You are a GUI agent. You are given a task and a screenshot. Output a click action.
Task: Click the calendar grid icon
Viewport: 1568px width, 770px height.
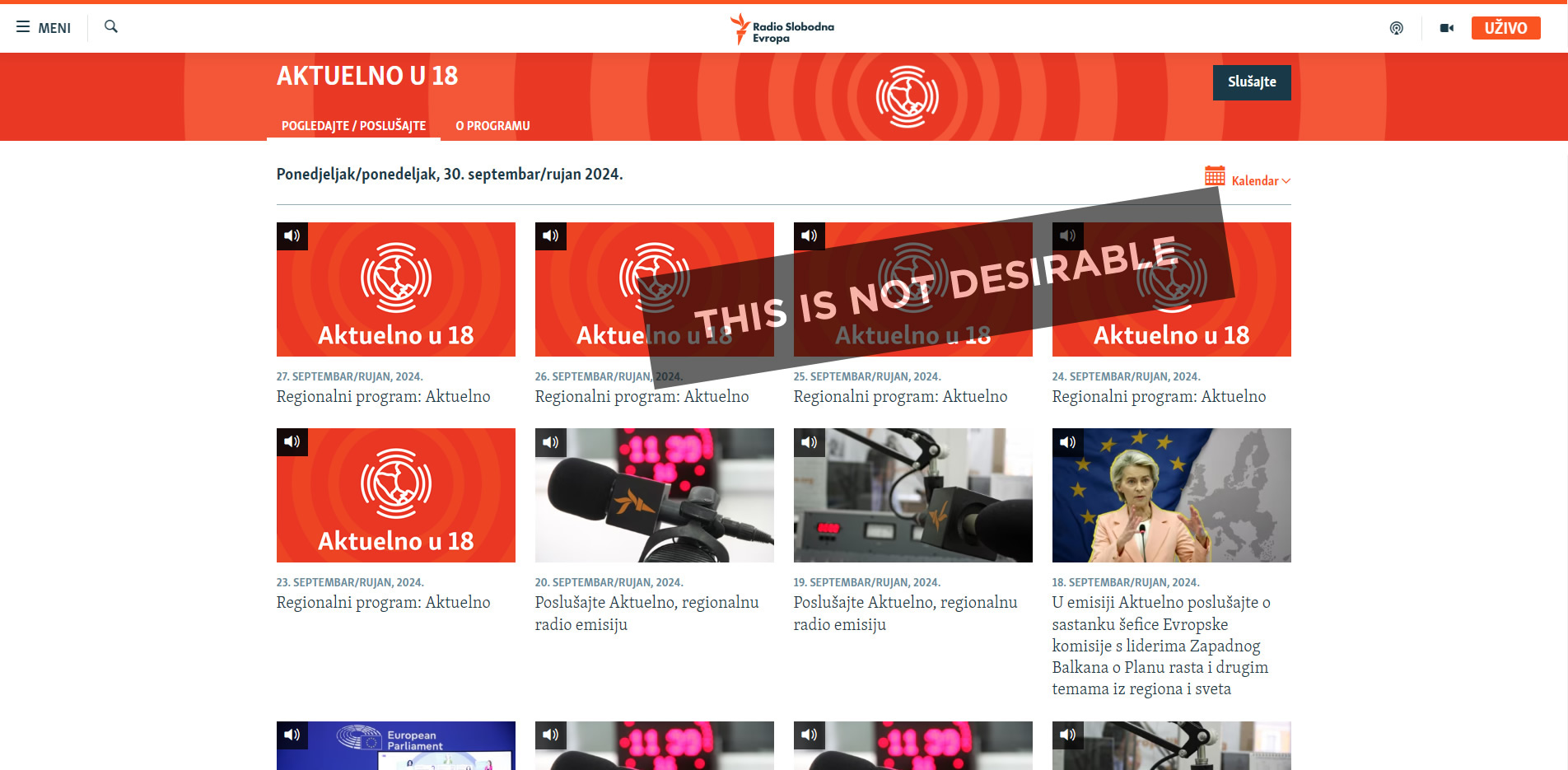click(x=1215, y=176)
